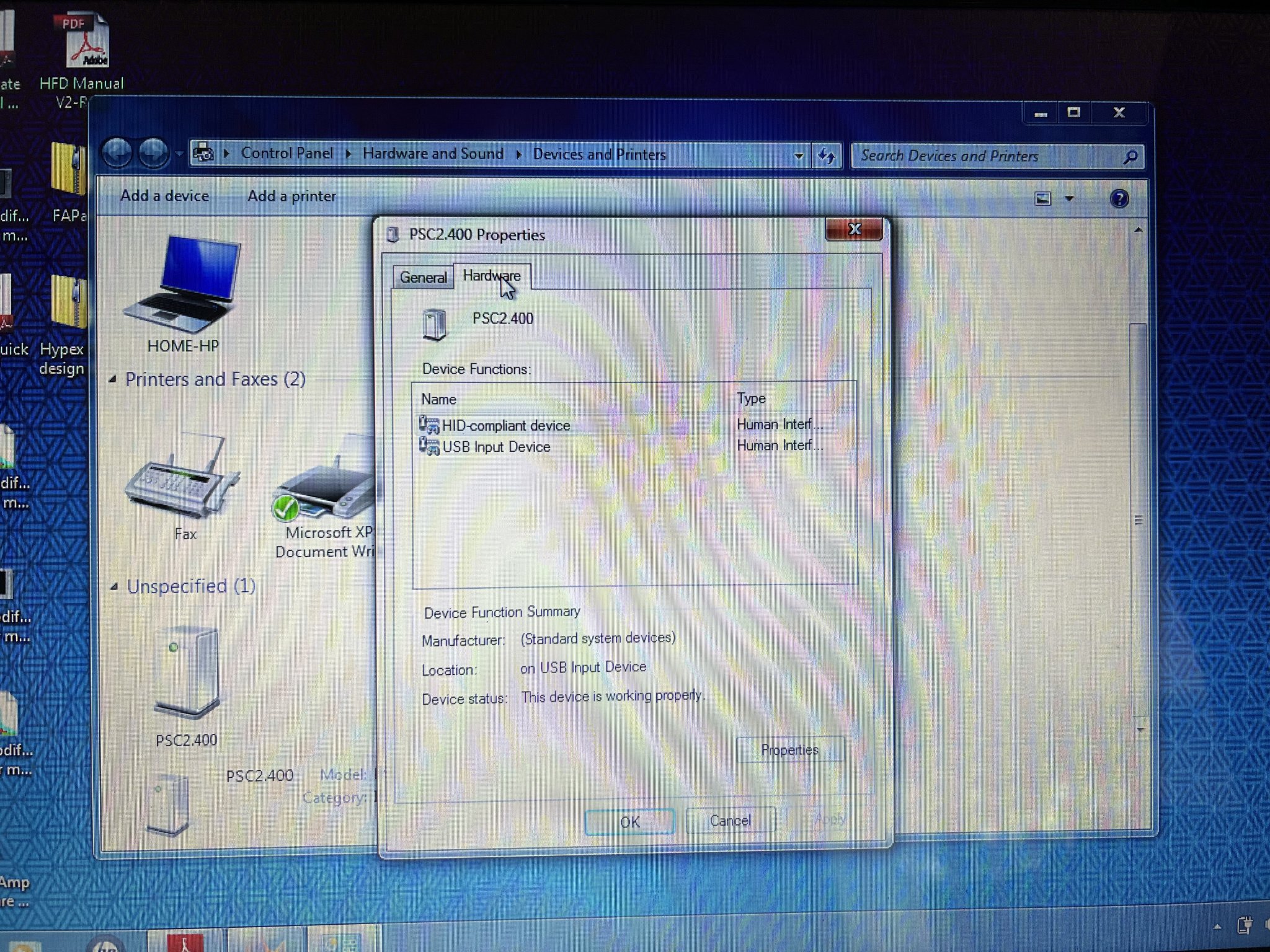Select the Microsoft XPS Document Writer printer icon
The height and width of the screenshot is (952, 1270).
point(324,477)
